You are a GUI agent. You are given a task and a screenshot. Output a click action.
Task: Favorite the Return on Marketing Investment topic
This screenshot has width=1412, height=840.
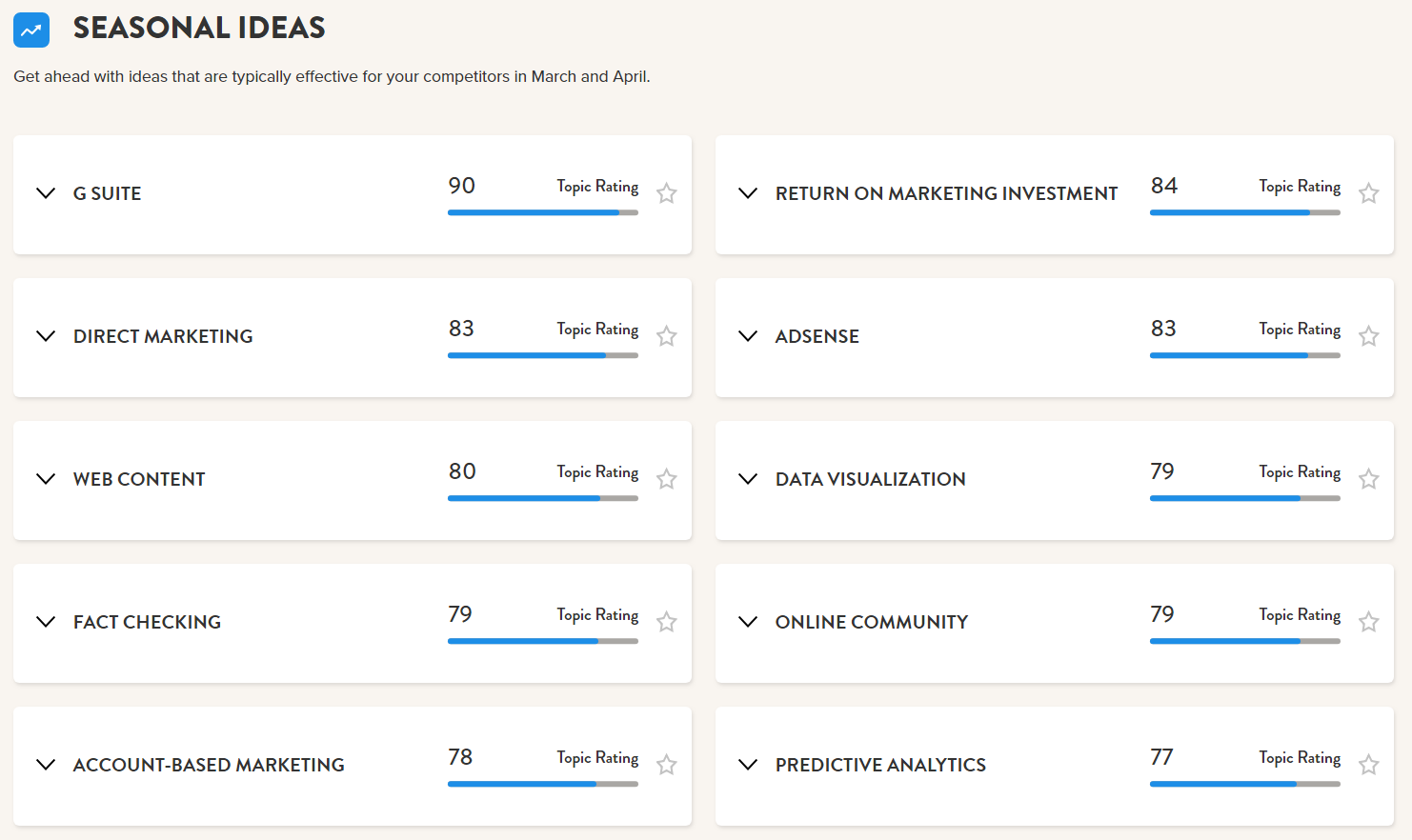pos(1369,193)
